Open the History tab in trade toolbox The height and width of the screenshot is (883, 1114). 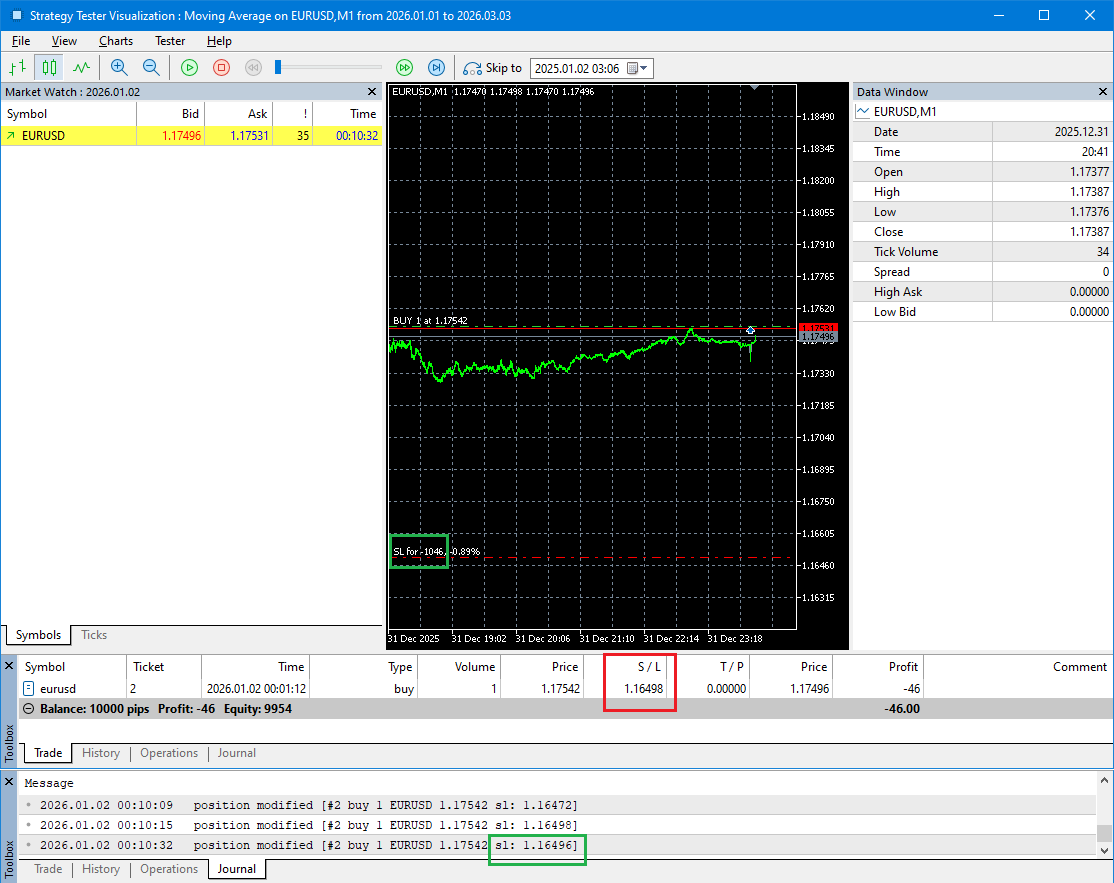(x=100, y=753)
